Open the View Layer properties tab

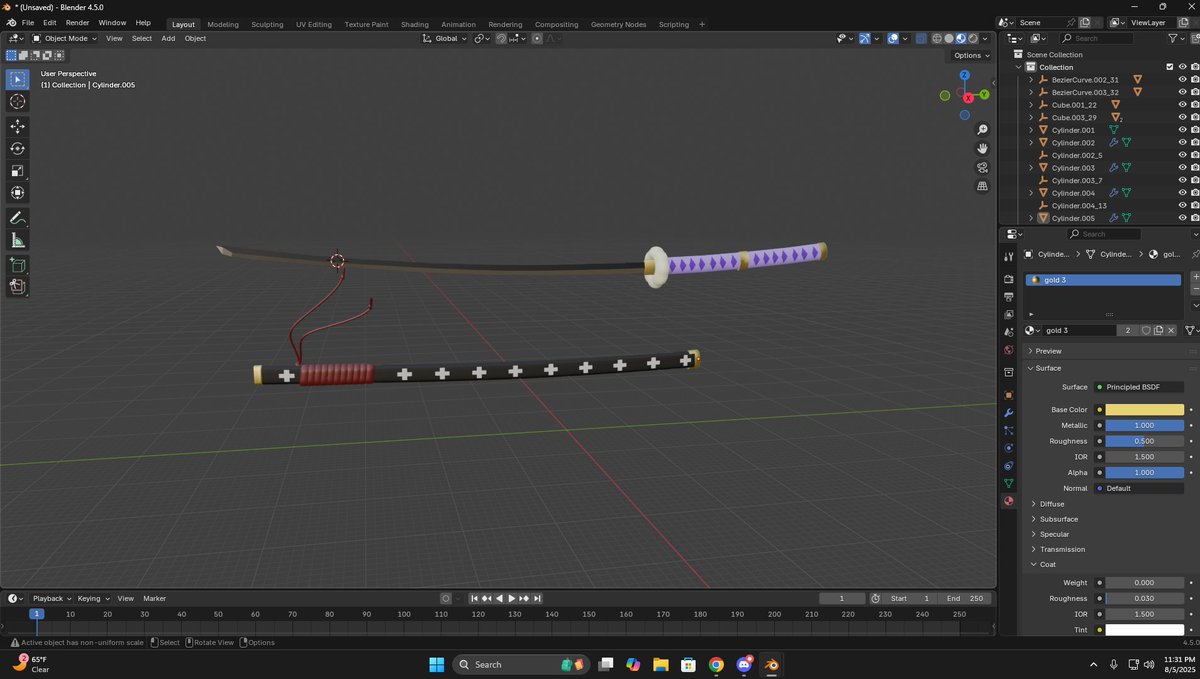[1008, 315]
